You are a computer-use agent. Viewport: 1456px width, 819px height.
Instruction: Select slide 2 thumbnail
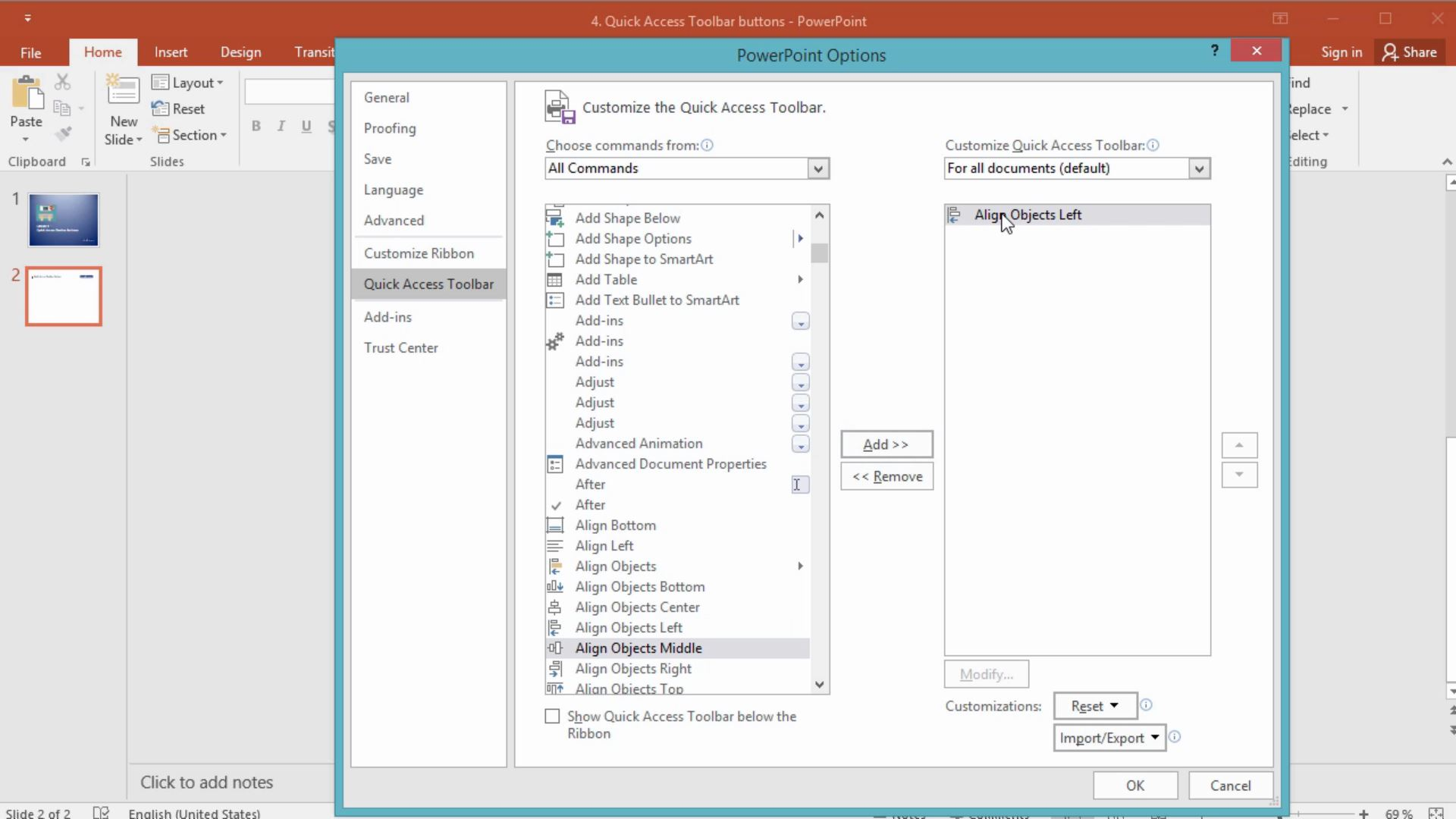coord(63,296)
